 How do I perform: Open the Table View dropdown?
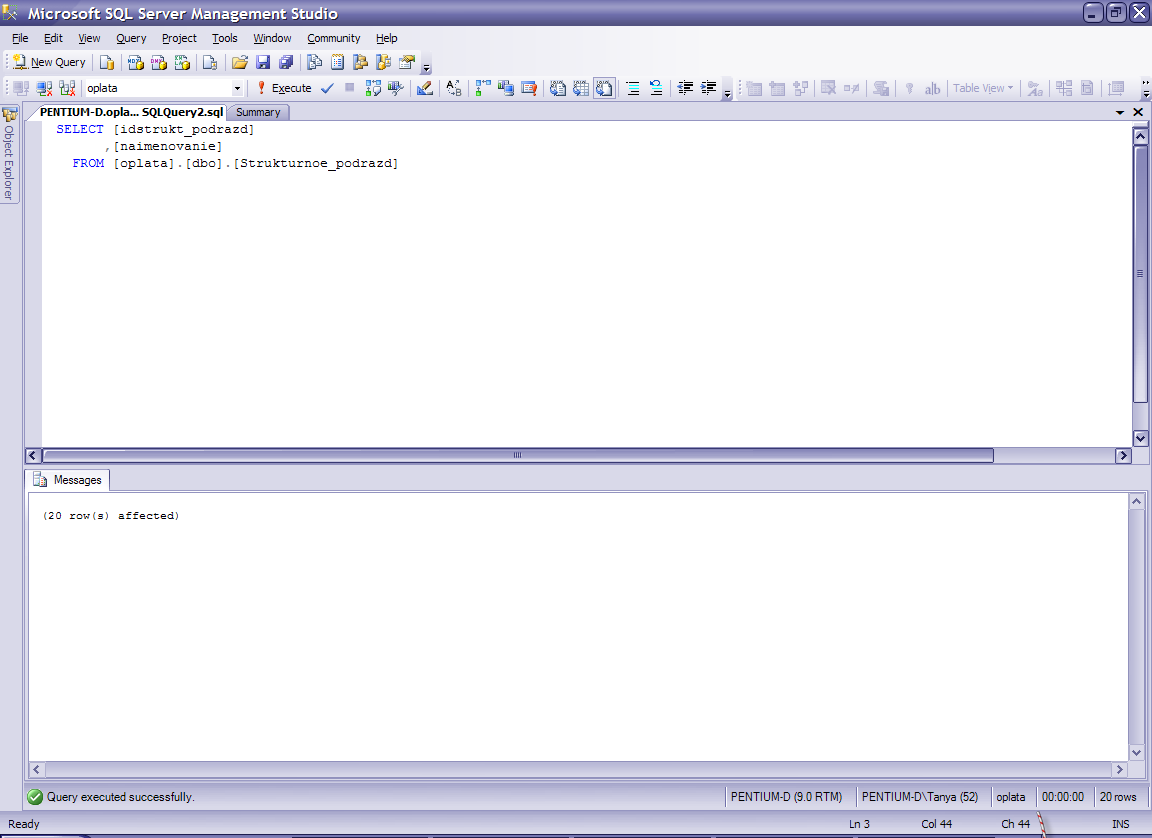pos(983,88)
